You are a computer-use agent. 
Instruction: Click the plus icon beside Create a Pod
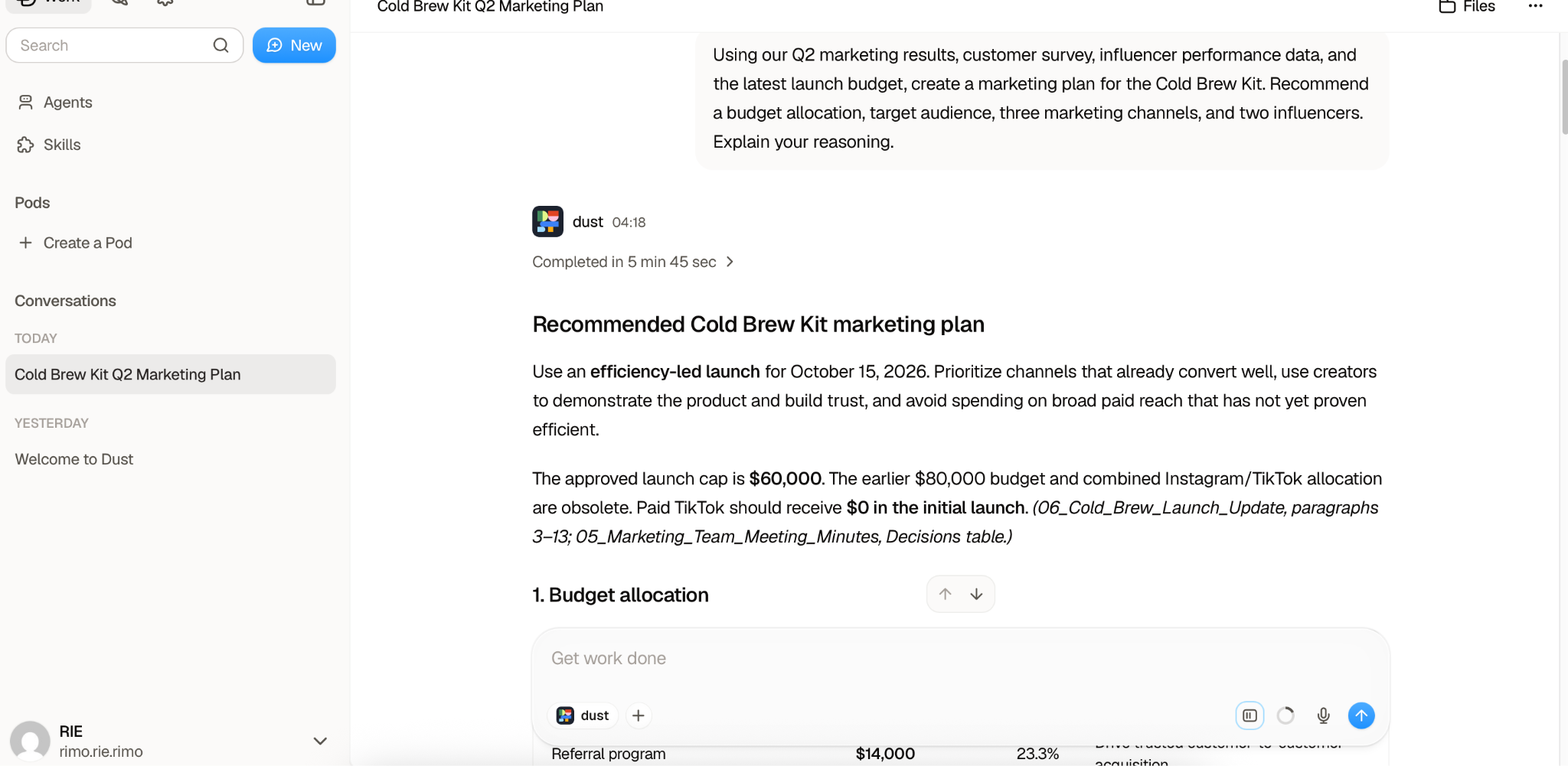tap(25, 243)
